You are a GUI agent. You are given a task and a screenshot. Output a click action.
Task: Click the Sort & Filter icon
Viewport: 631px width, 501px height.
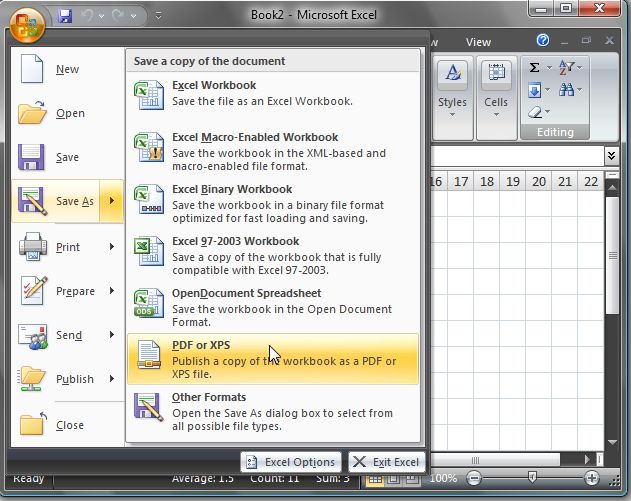coord(567,68)
